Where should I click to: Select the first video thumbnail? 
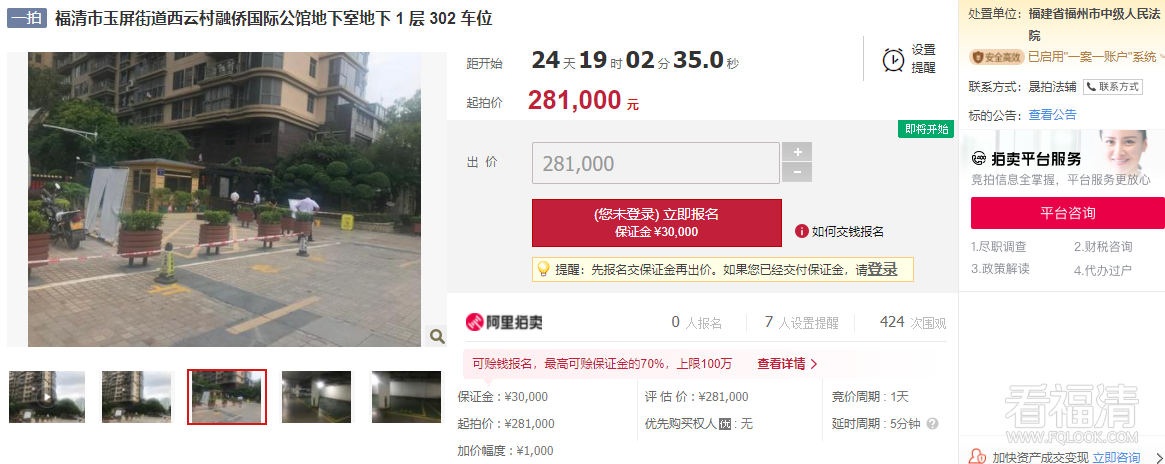tap(47, 396)
